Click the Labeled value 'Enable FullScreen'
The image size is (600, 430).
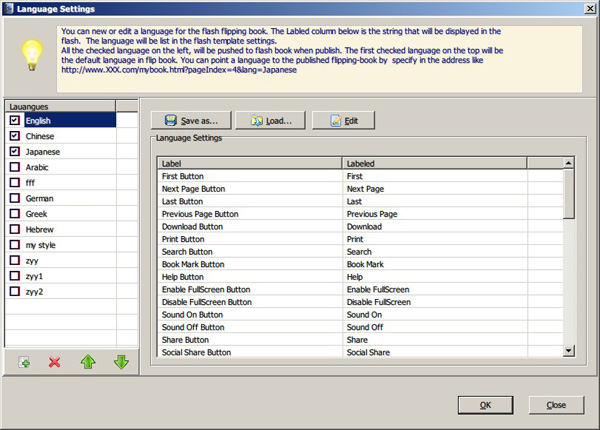pos(378,290)
